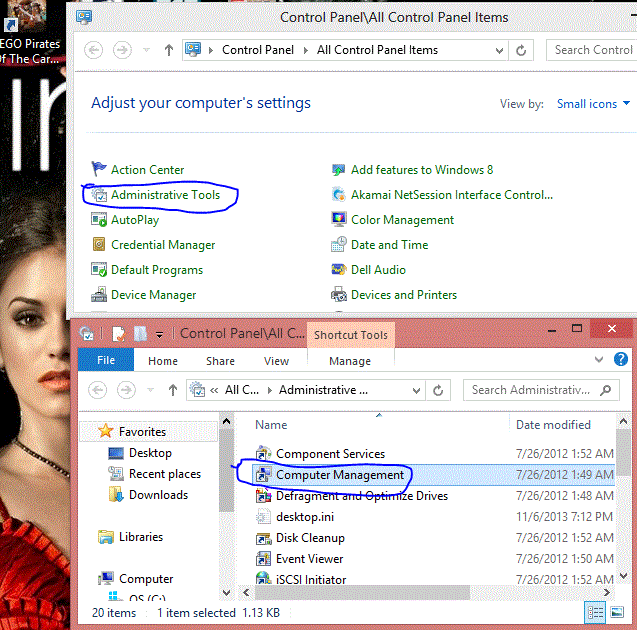
Task: Open View by Small icons dropdown
Action: tap(593, 104)
